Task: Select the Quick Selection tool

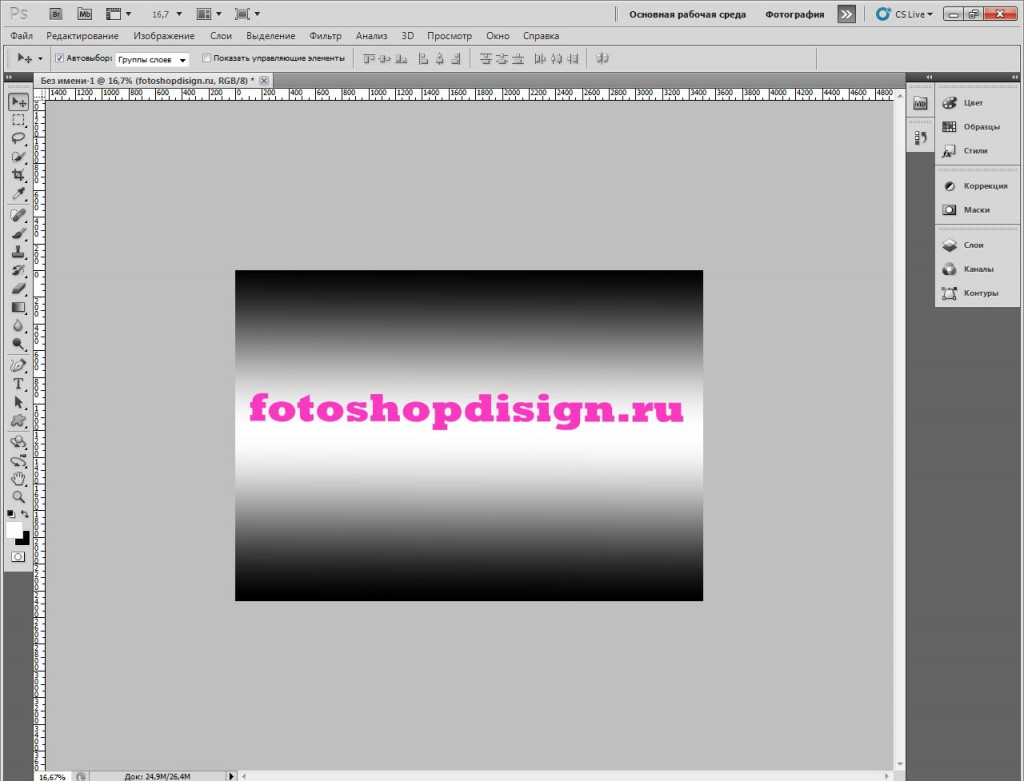Action: pyautogui.click(x=18, y=157)
